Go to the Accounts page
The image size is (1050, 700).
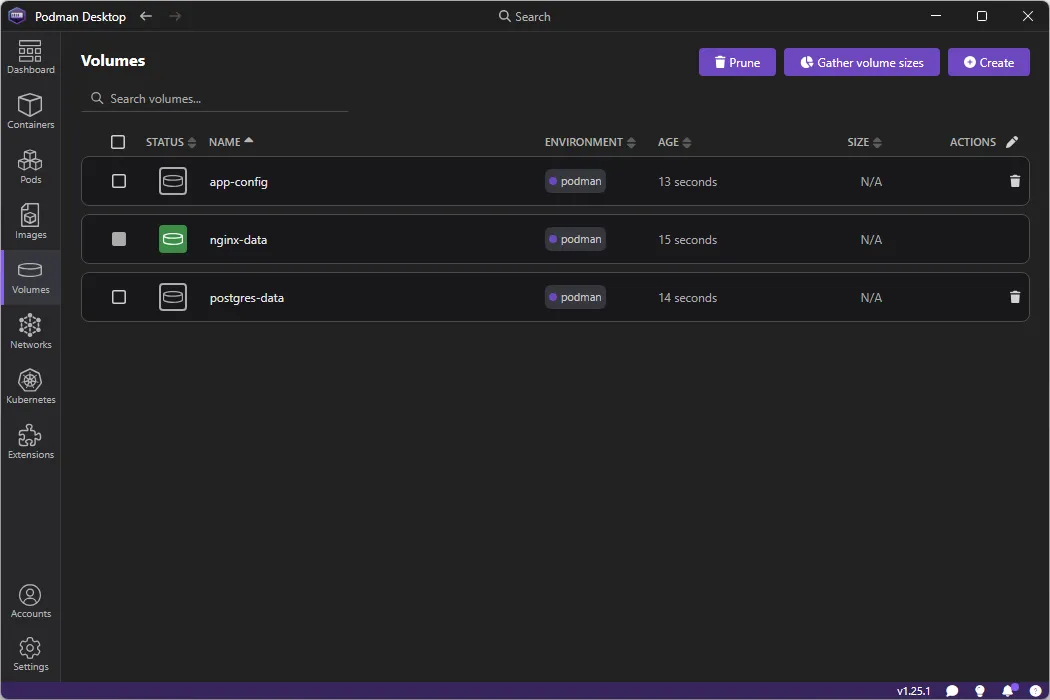tap(30, 597)
